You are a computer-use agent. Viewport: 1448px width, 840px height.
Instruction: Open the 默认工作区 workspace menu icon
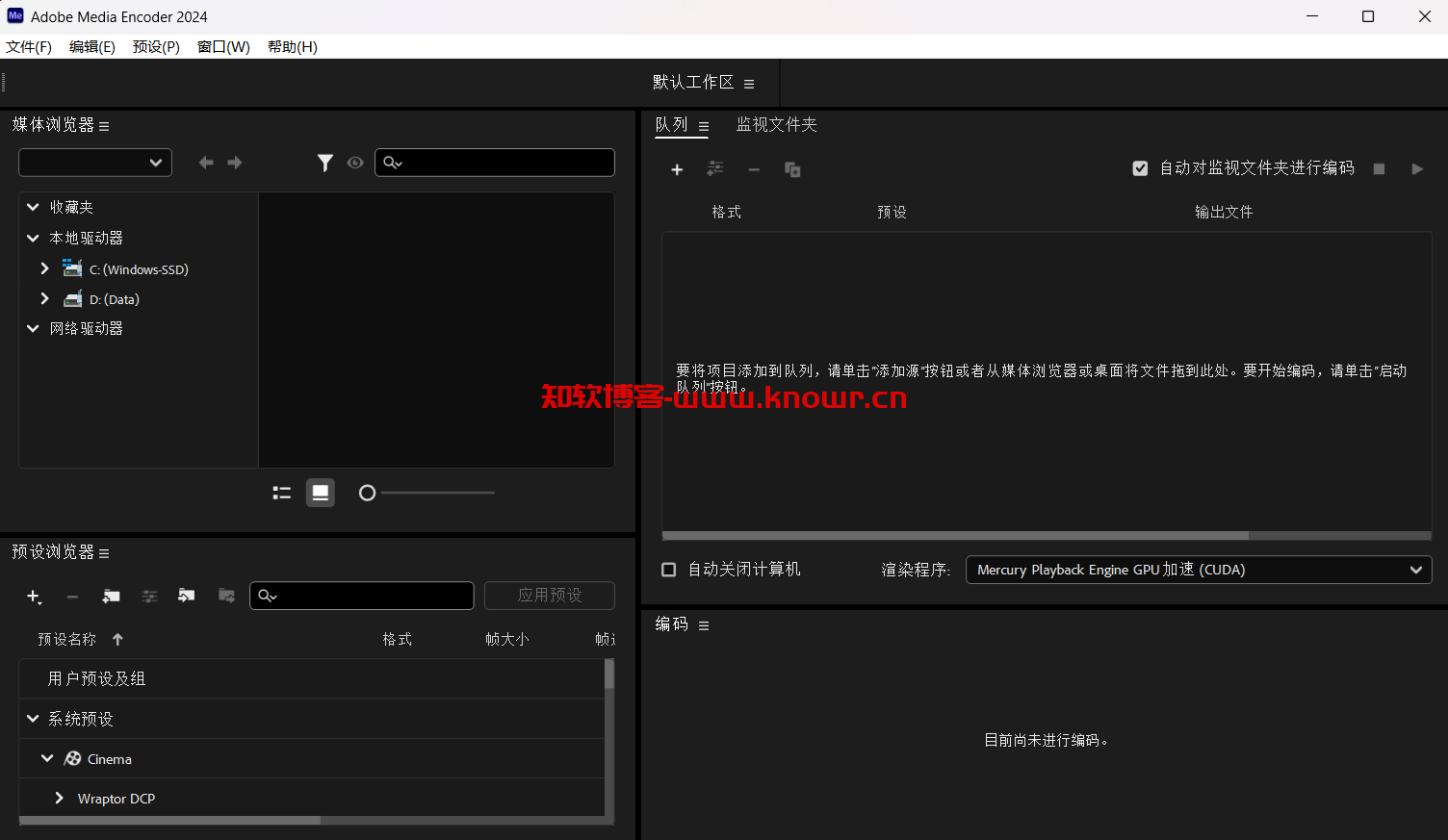pyautogui.click(x=749, y=84)
